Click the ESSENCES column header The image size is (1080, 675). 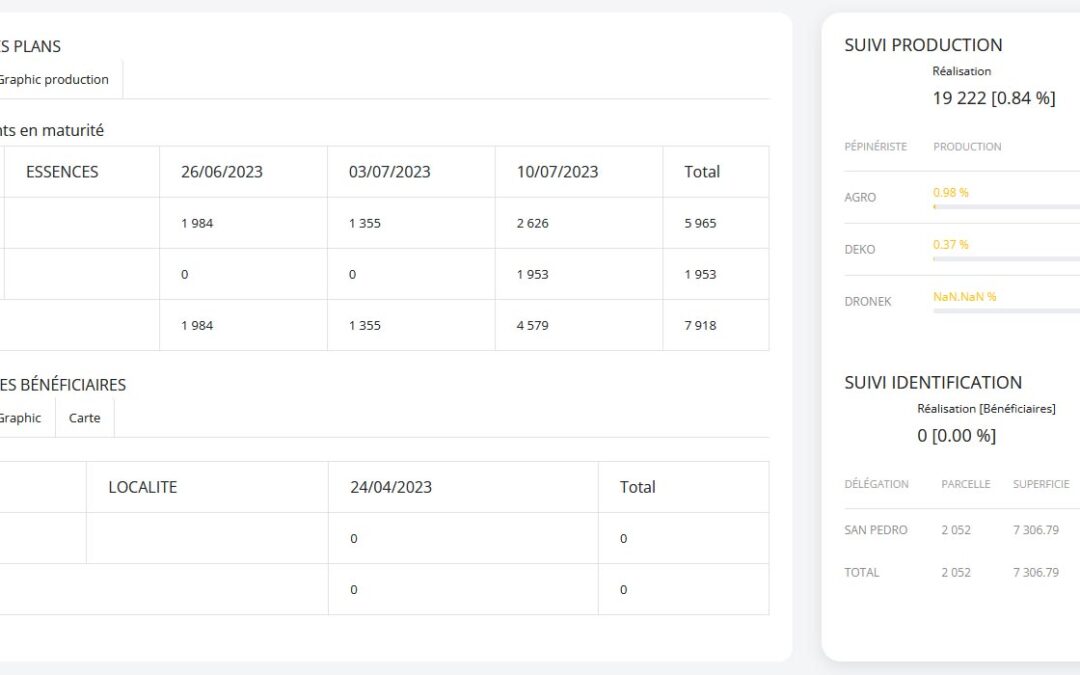pos(62,172)
